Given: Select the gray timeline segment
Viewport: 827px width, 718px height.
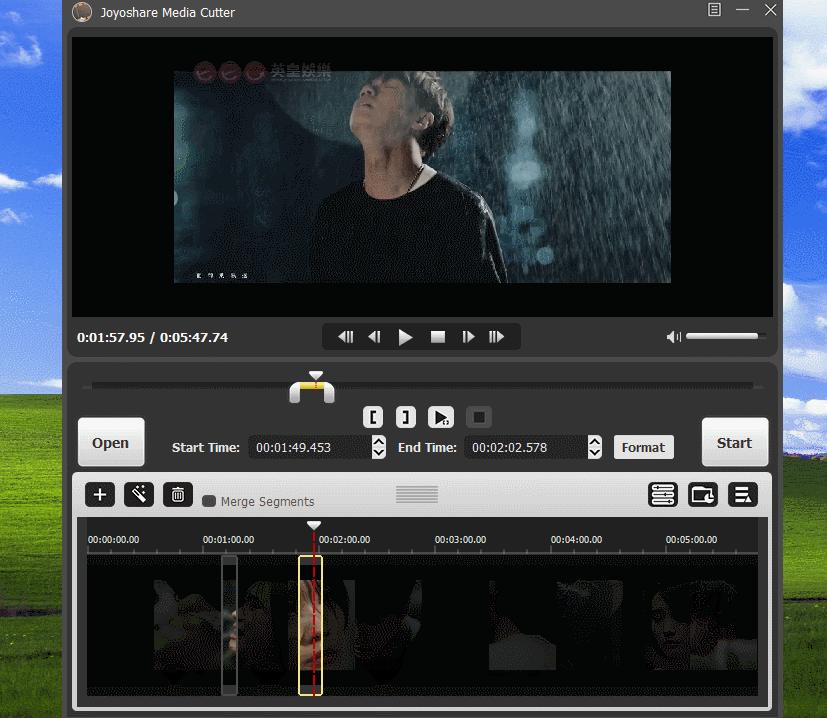Looking at the screenshot, I should [229, 625].
